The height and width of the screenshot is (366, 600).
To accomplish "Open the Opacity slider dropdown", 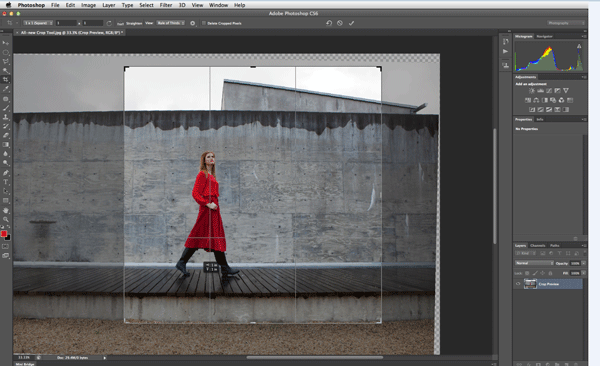I will (584, 263).
